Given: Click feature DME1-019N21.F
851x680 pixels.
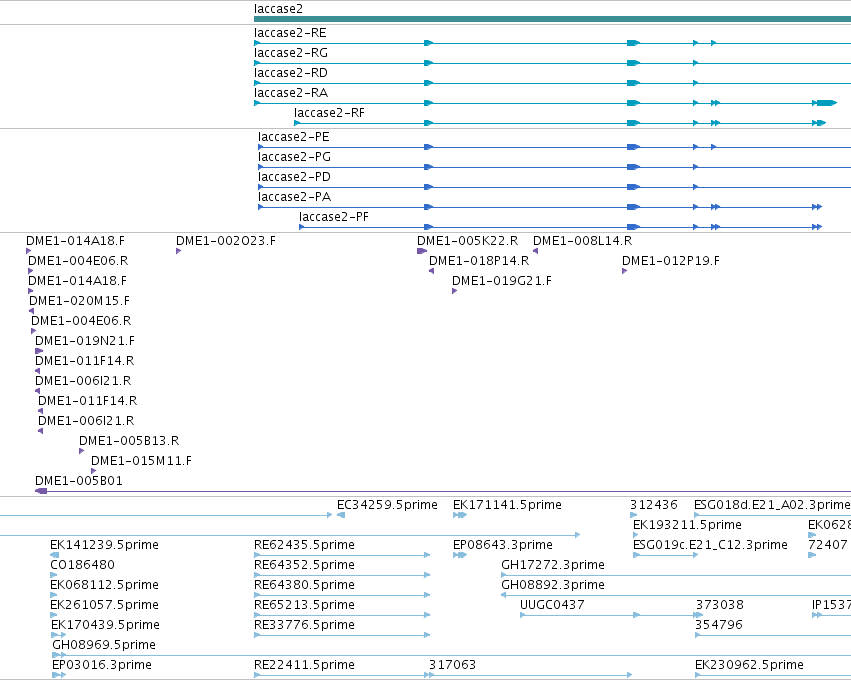Looking at the screenshot, I should (x=85, y=341).
